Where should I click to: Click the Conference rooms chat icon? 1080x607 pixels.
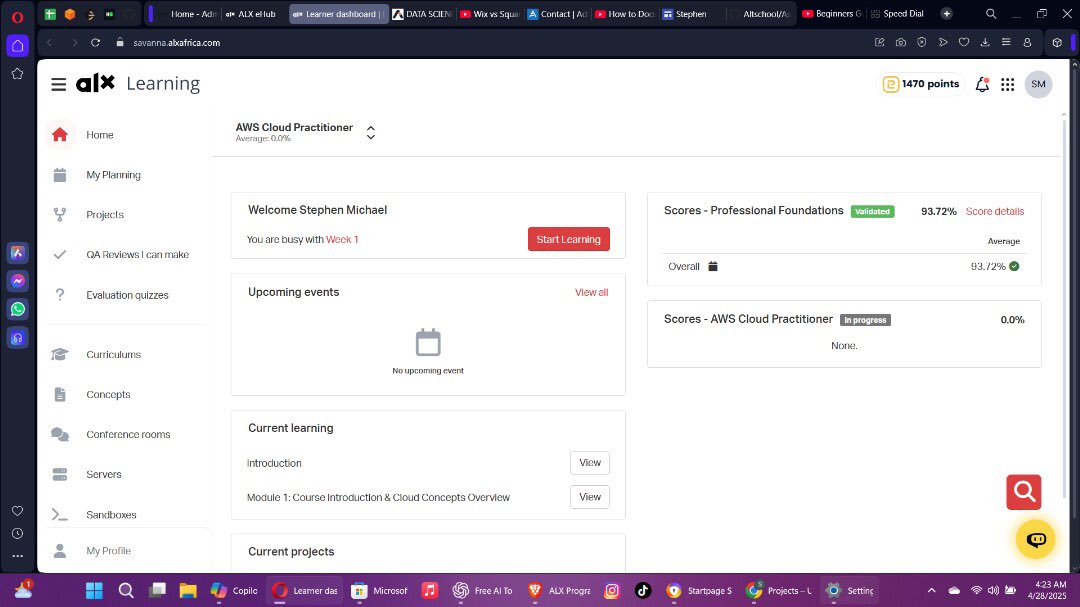(x=60, y=435)
